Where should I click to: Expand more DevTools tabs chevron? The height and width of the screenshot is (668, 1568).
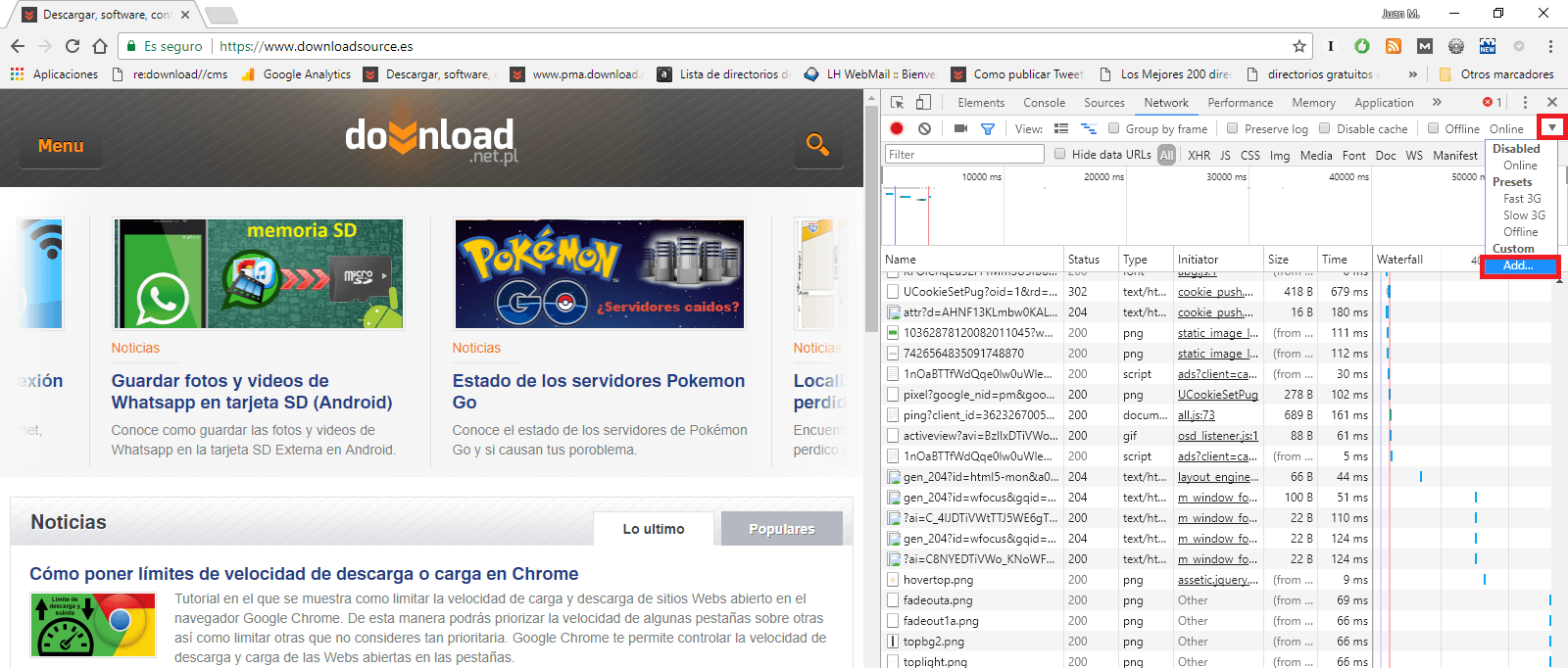pyautogui.click(x=1437, y=102)
